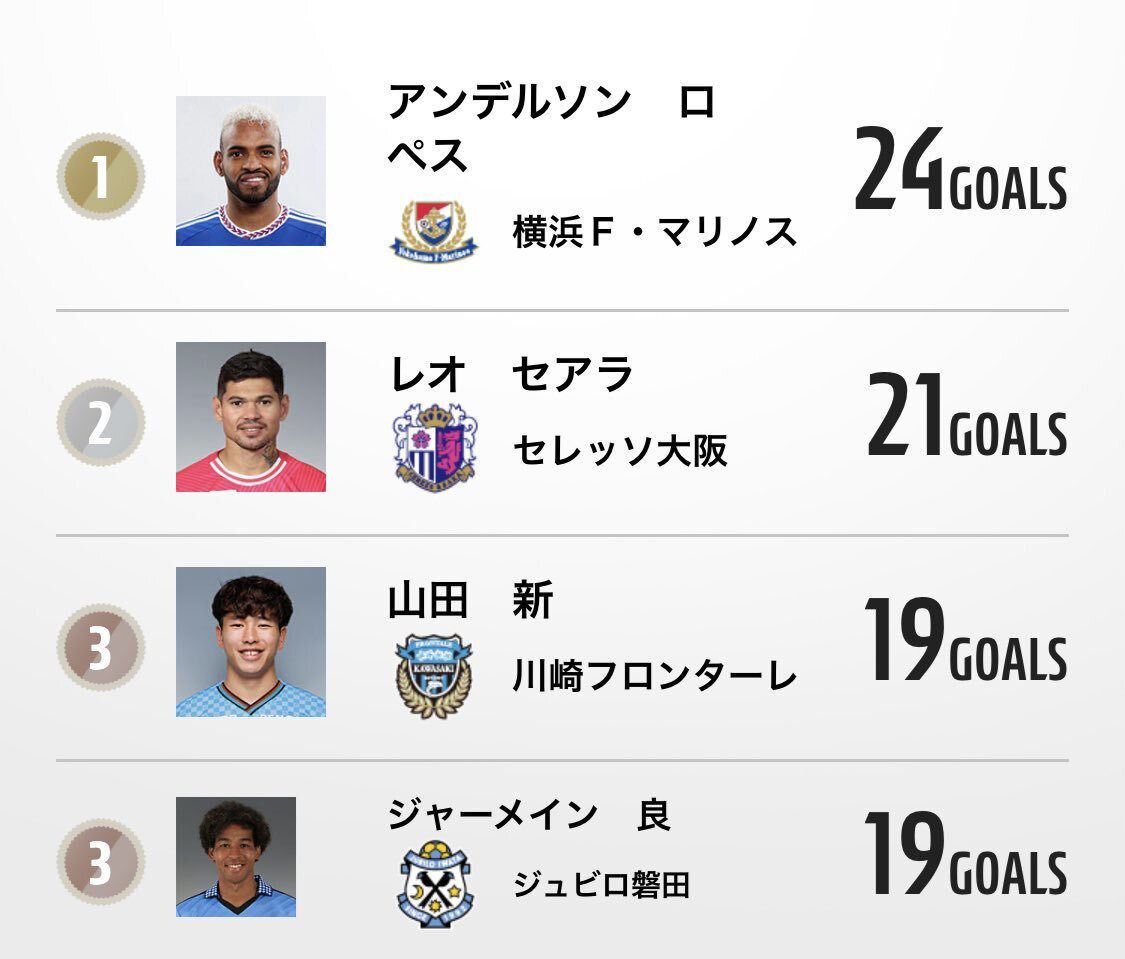The width and height of the screenshot is (1125, 959).
Task: Click the bronze rank 3 badge beside 山田 新
Action: click(101, 647)
